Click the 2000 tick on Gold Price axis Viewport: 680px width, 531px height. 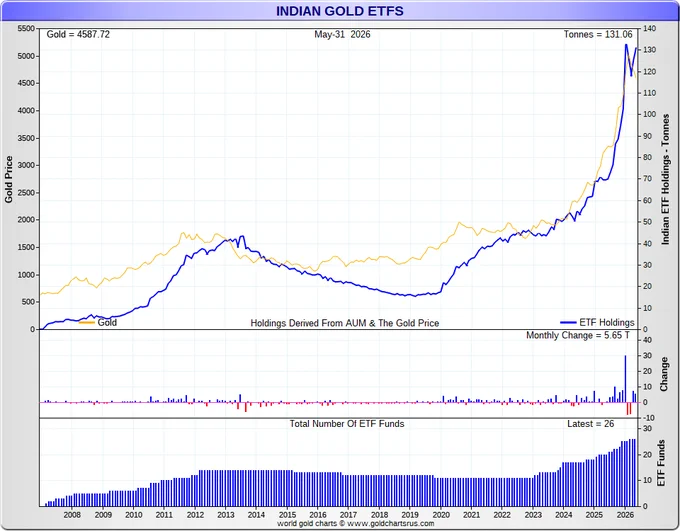26,220
